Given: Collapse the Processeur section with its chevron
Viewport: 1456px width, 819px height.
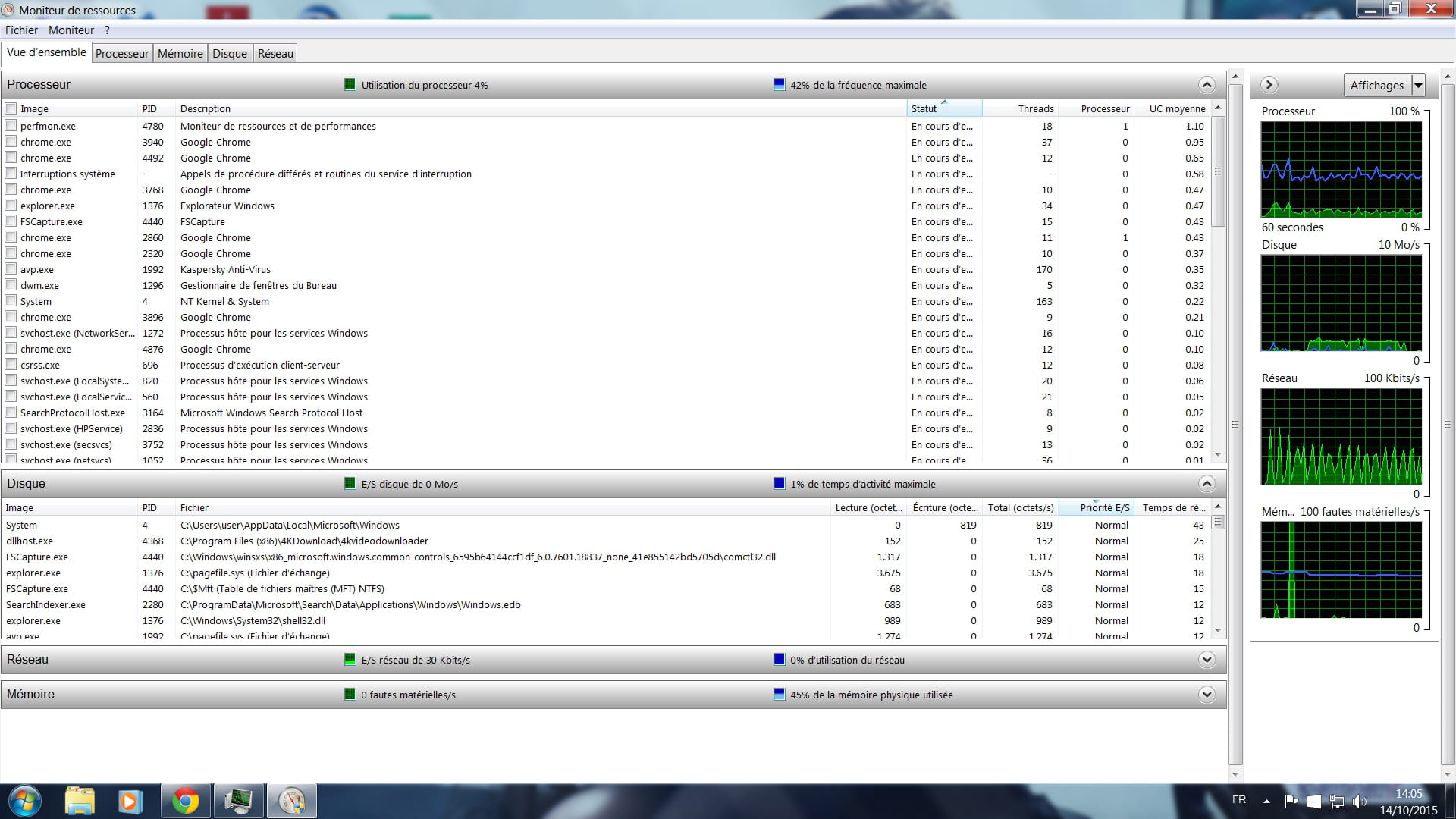Looking at the screenshot, I should click(1207, 85).
